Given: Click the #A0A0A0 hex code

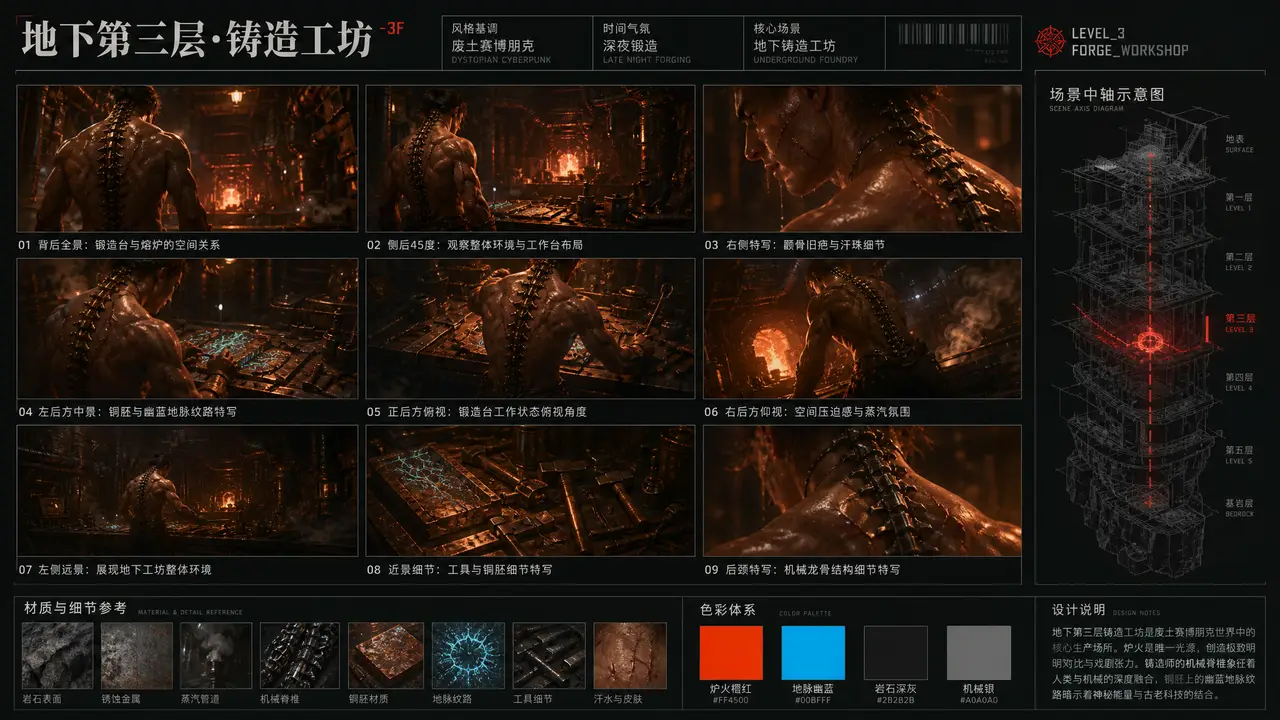Looking at the screenshot, I should 979,703.
